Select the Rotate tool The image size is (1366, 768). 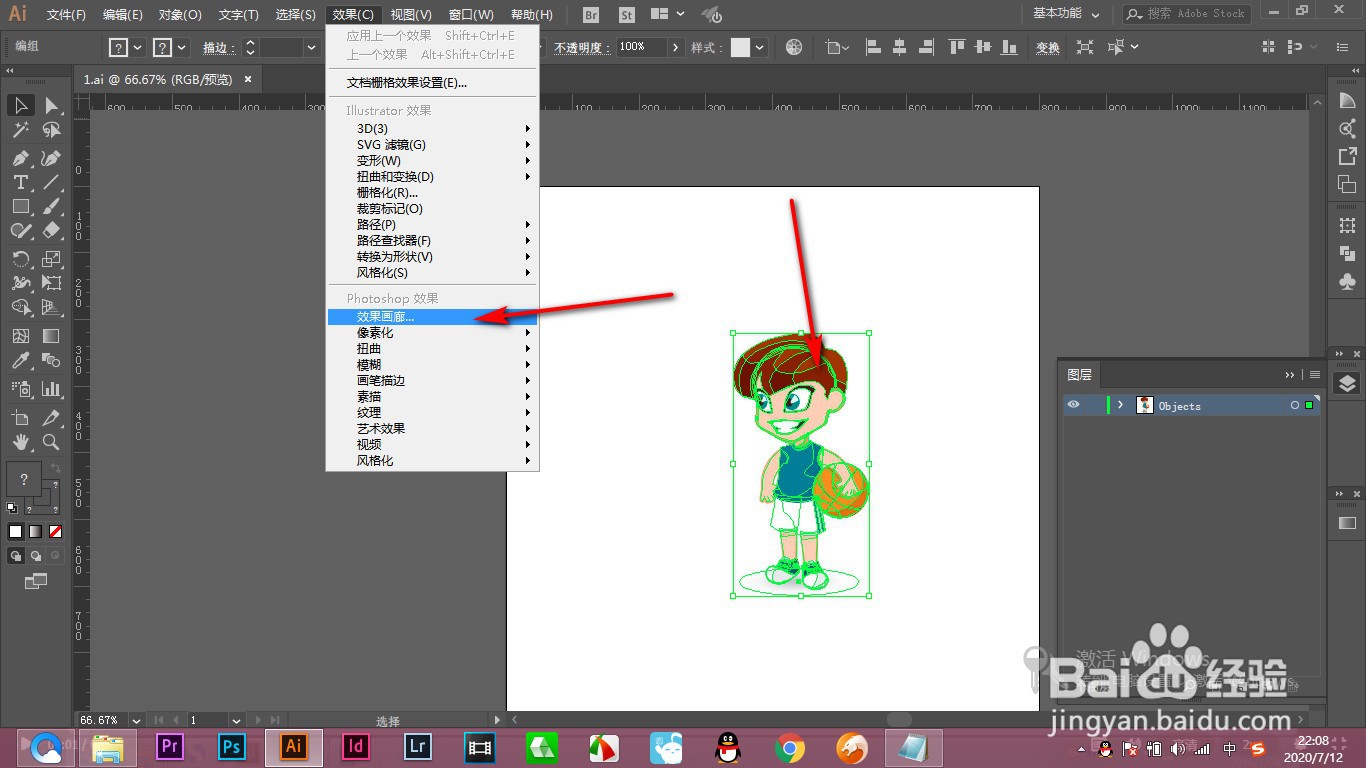tap(21, 259)
